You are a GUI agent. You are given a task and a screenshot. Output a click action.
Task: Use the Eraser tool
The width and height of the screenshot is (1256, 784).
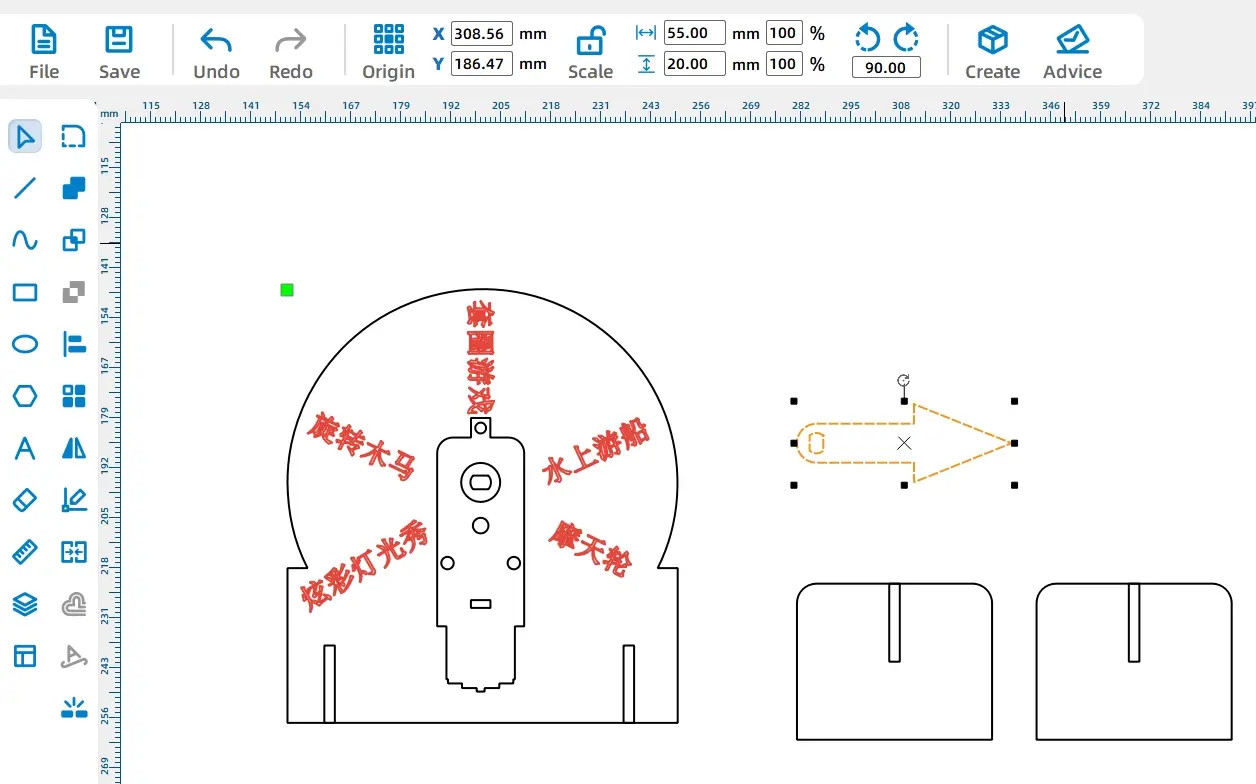(x=25, y=500)
